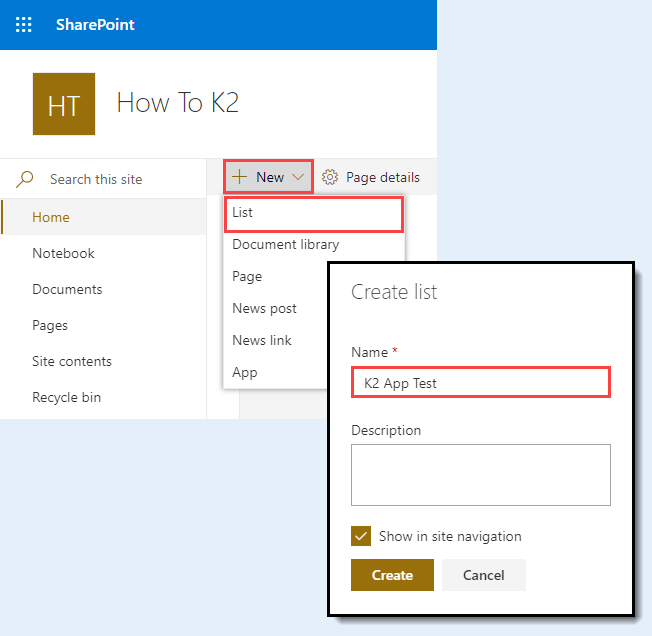Screen dimensions: 652x636
Task: Click the search magnifier icon
Action: [25, 179]
